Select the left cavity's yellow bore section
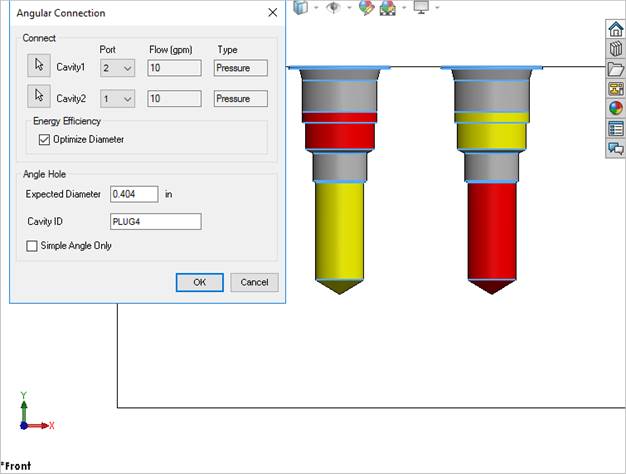626x474 pixels. point(339,231)
